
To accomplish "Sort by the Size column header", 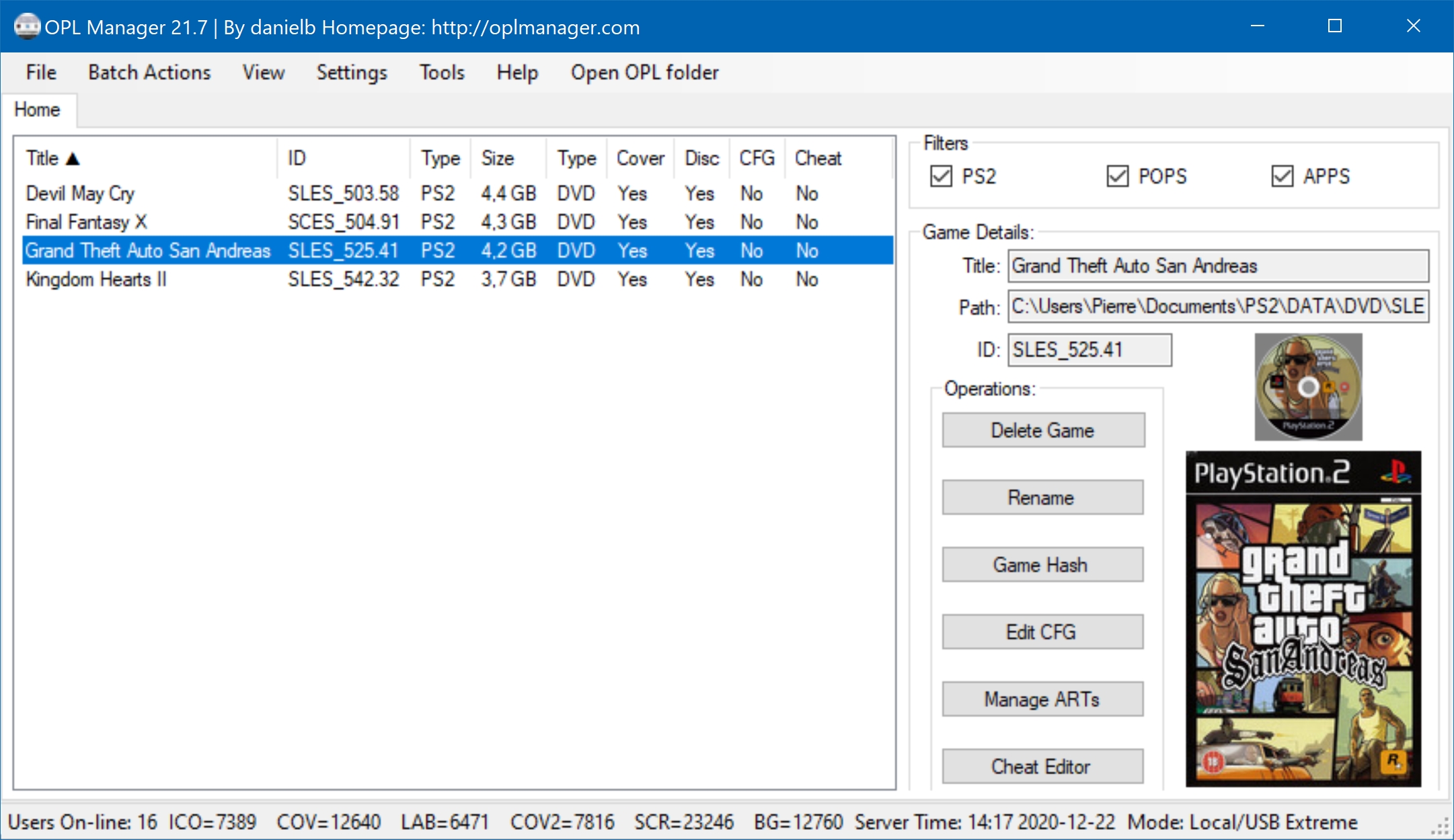I will pos(508,159).
